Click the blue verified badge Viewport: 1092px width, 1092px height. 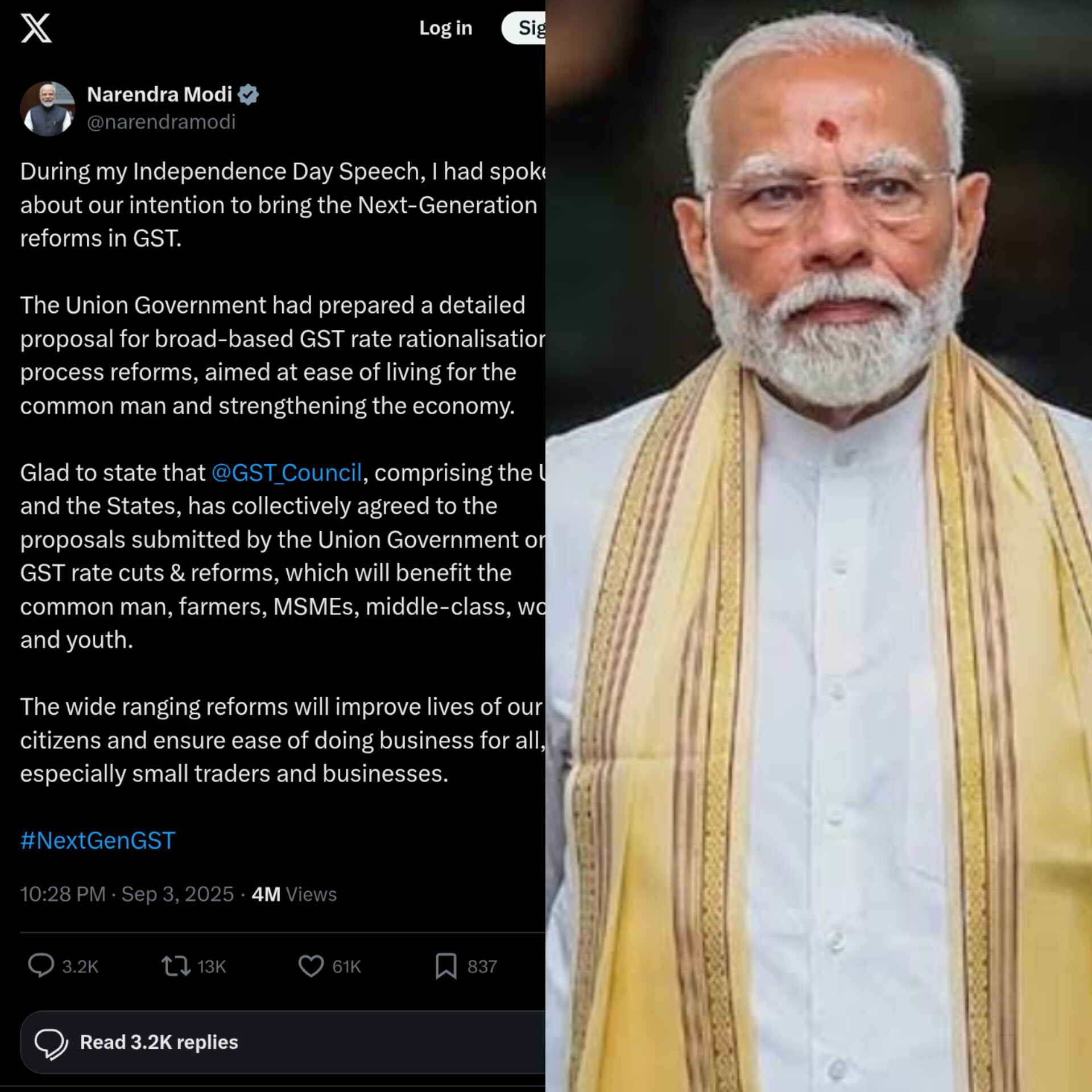tap(249, 94)
